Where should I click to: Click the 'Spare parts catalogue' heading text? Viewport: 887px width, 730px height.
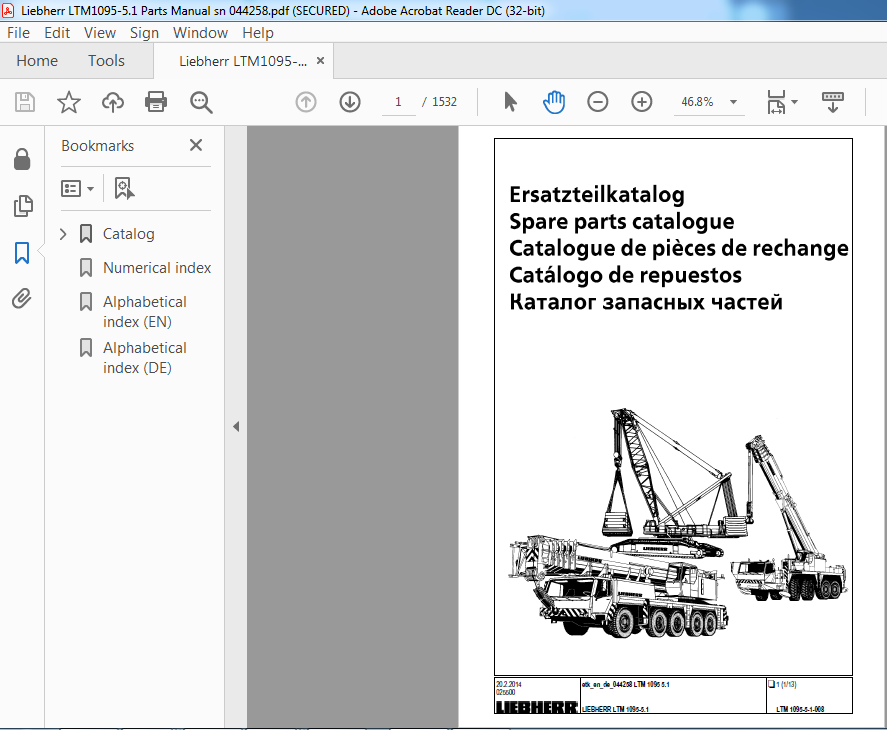click(x=622, y=222)
